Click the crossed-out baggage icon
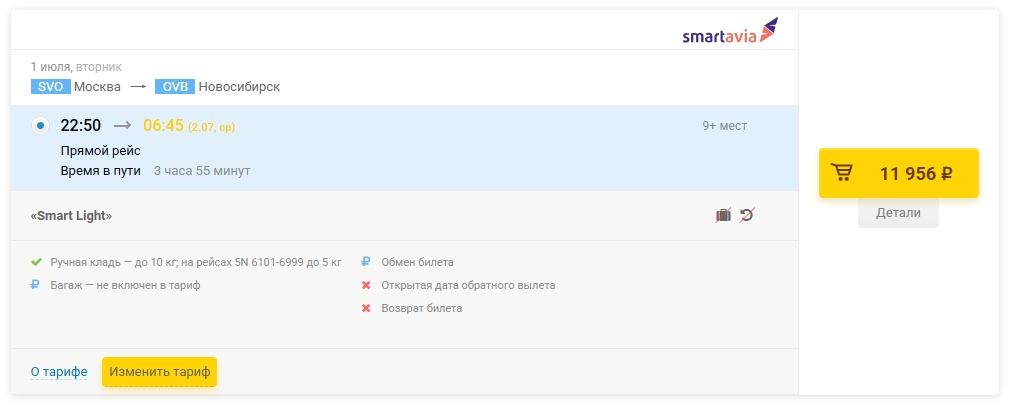This screenshot has height=407, width=1010. coord(723,215)
